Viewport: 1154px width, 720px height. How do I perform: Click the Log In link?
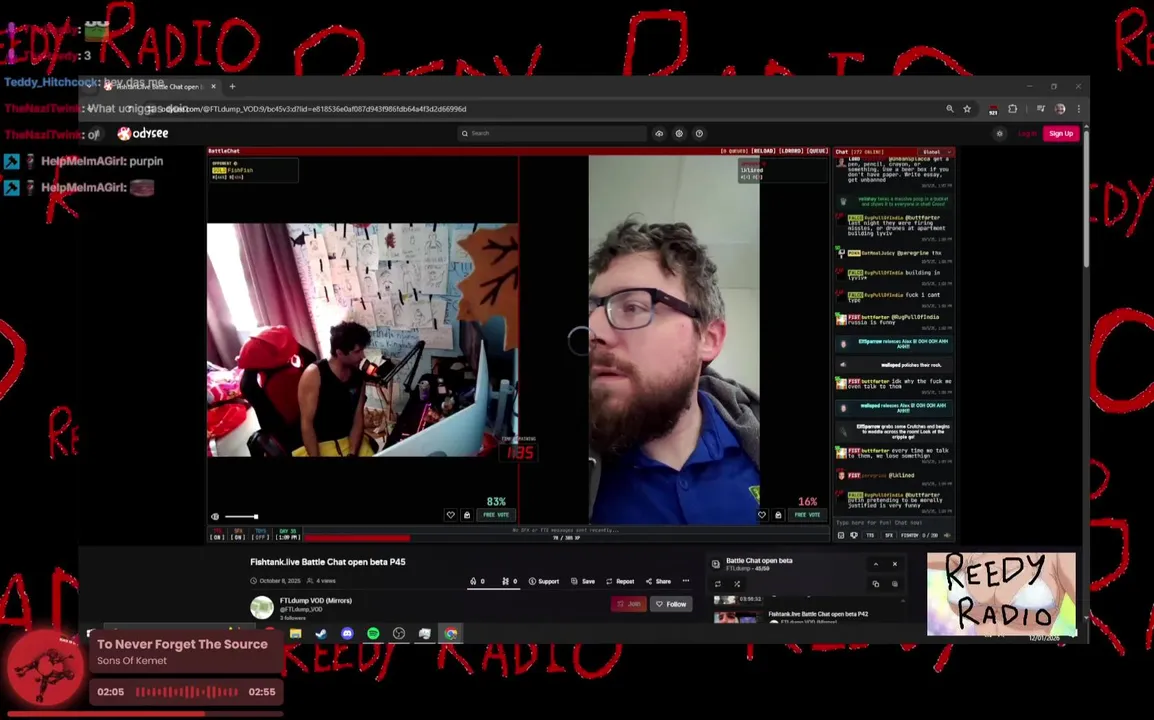pyautogui.click(x=1027, y=133)
